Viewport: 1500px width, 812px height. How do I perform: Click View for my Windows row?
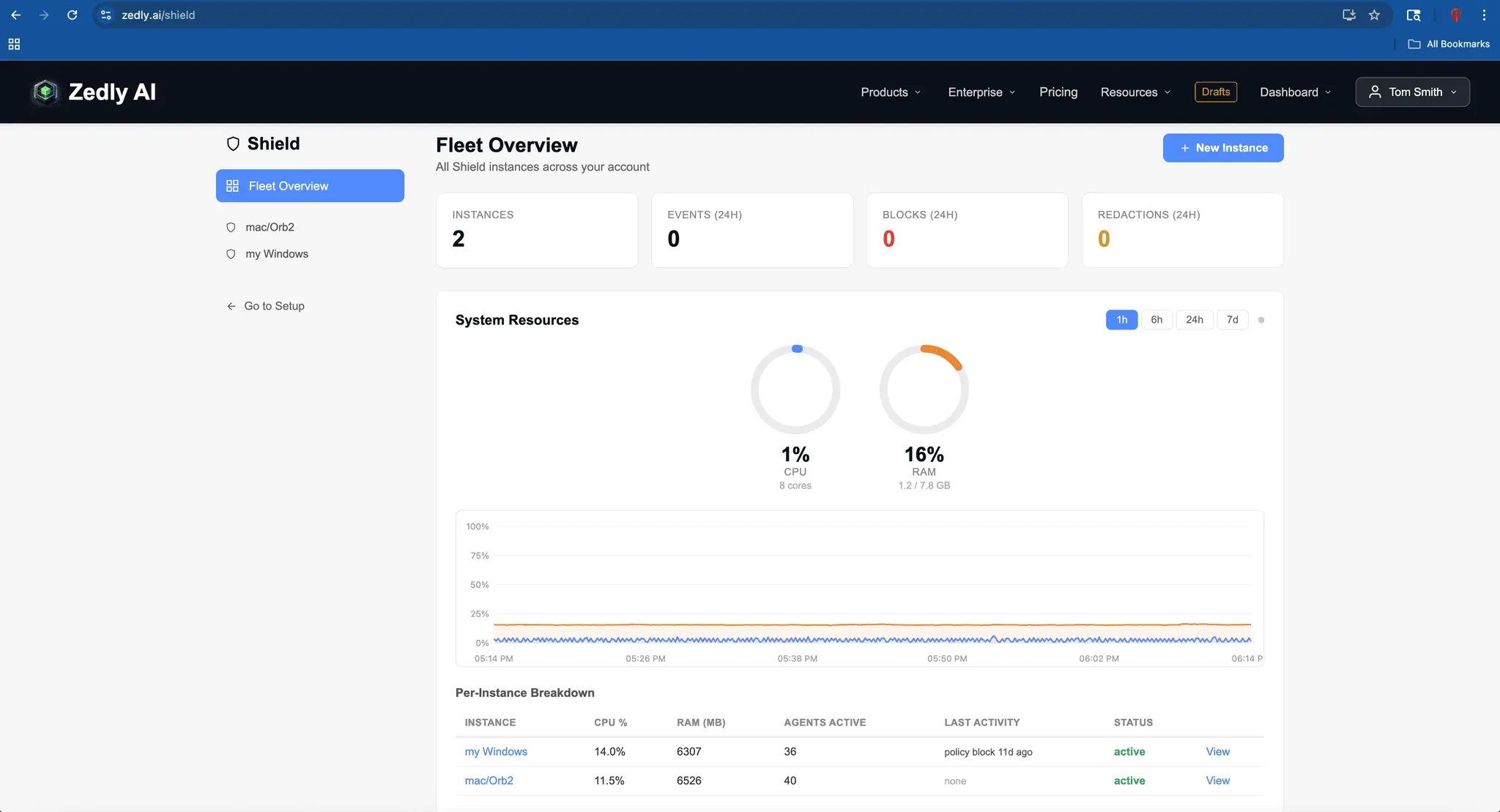(1217, 752)
